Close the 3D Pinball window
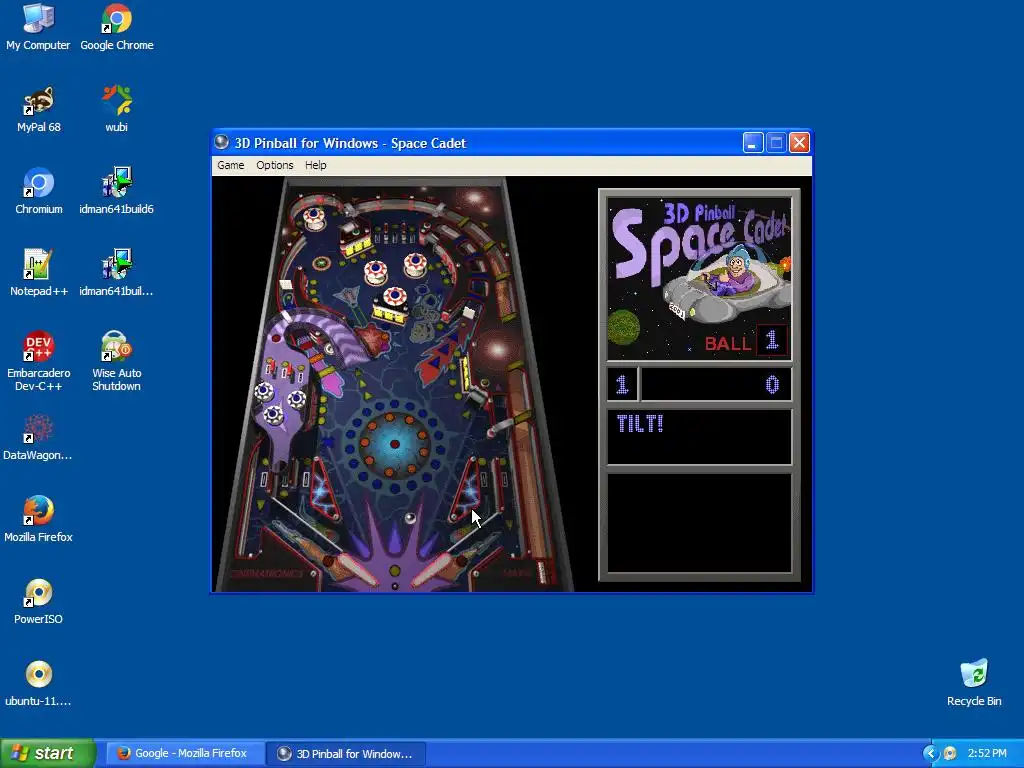1024x768 pixels. [x=799, y=142]
